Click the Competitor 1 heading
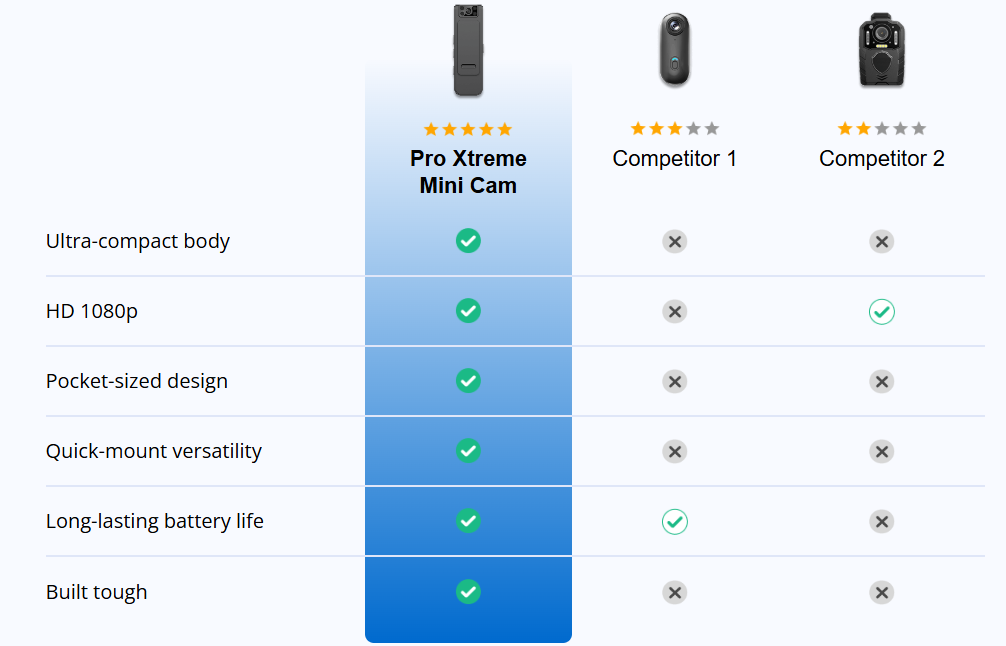 [674, 159]
